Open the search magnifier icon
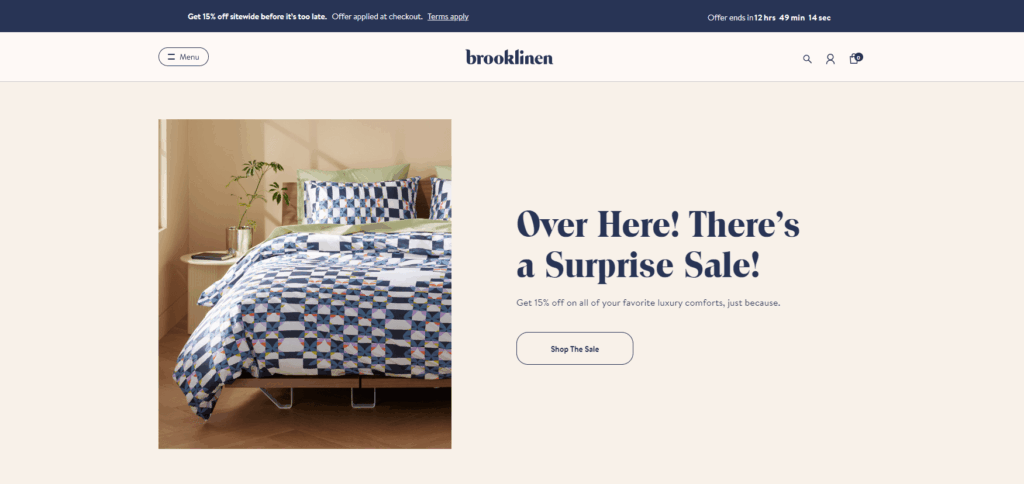This screenshot has height=484, width=1024. click(807, 59)
